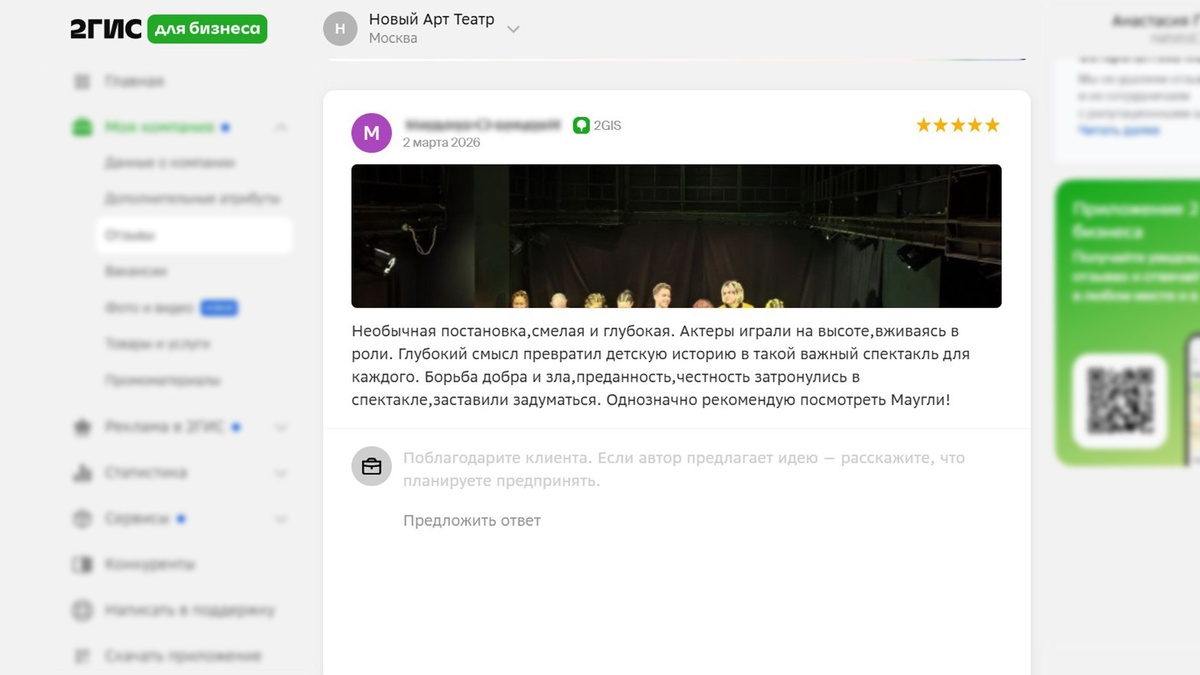This screenshot has width=1200, height=675.
Task: Click the home icon next to «Главная»
Action: coord(83,81)
